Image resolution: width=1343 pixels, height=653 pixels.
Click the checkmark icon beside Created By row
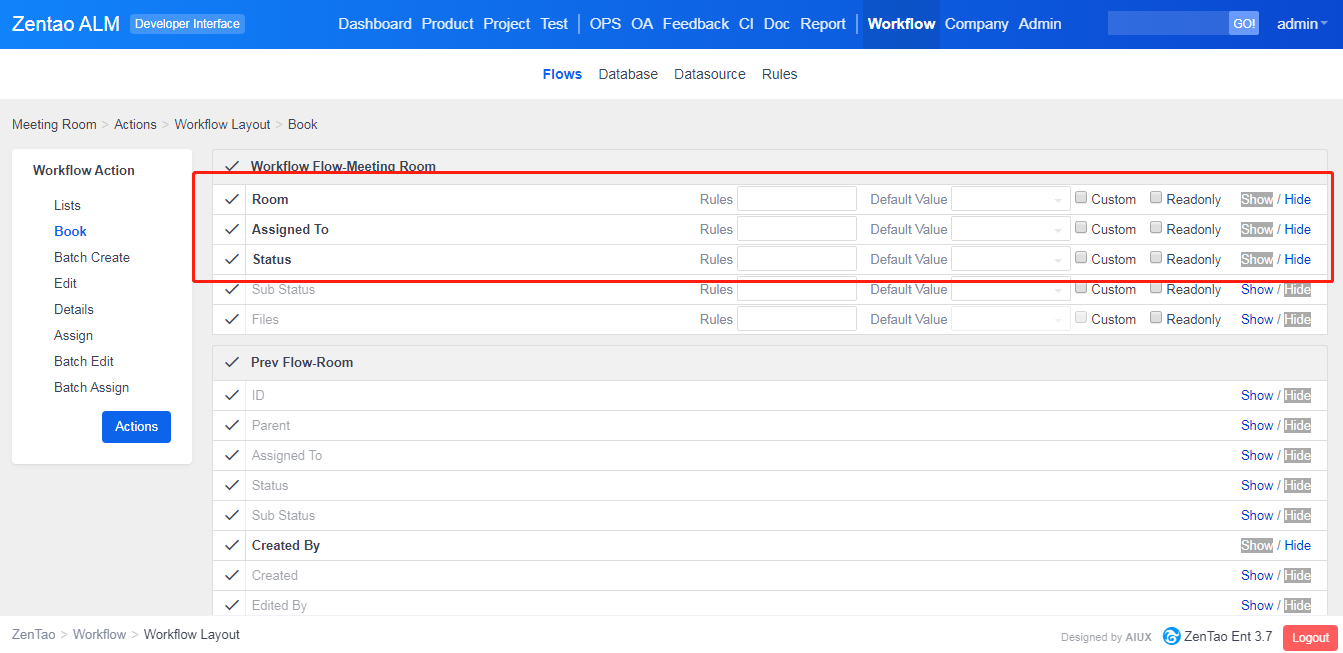(x=232, y=545)
